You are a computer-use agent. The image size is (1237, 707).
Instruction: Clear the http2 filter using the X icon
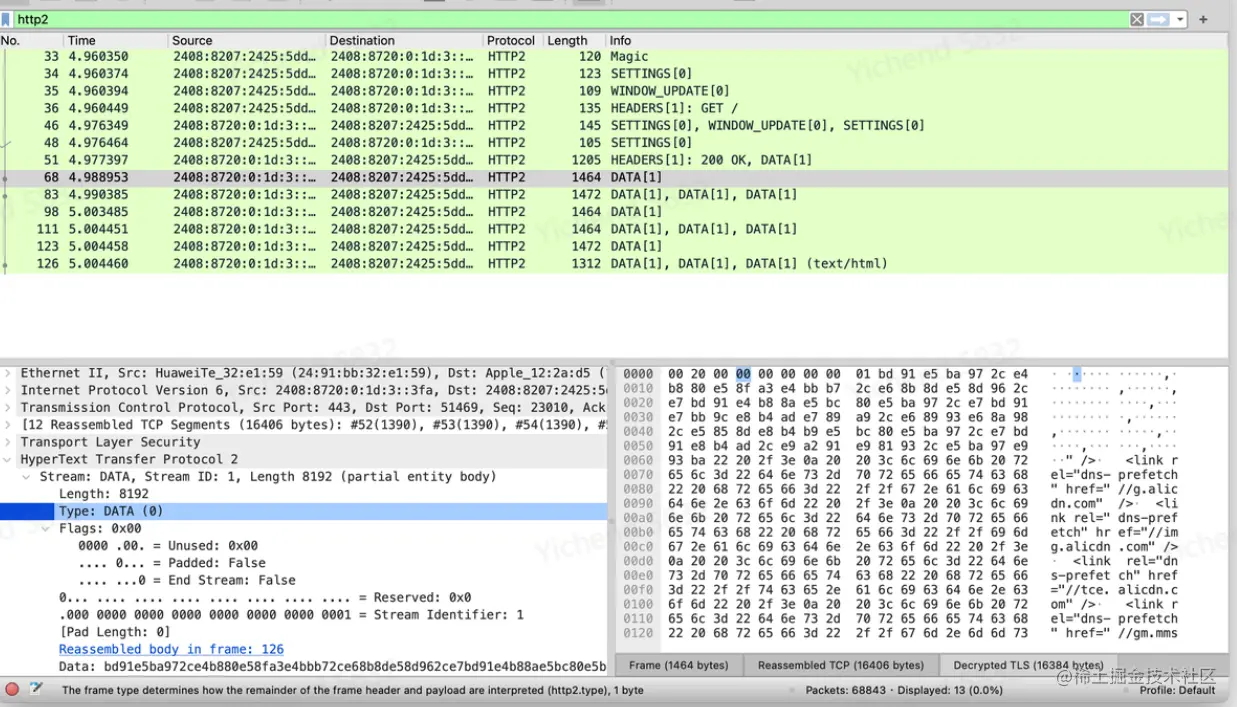coord(1138,18)
